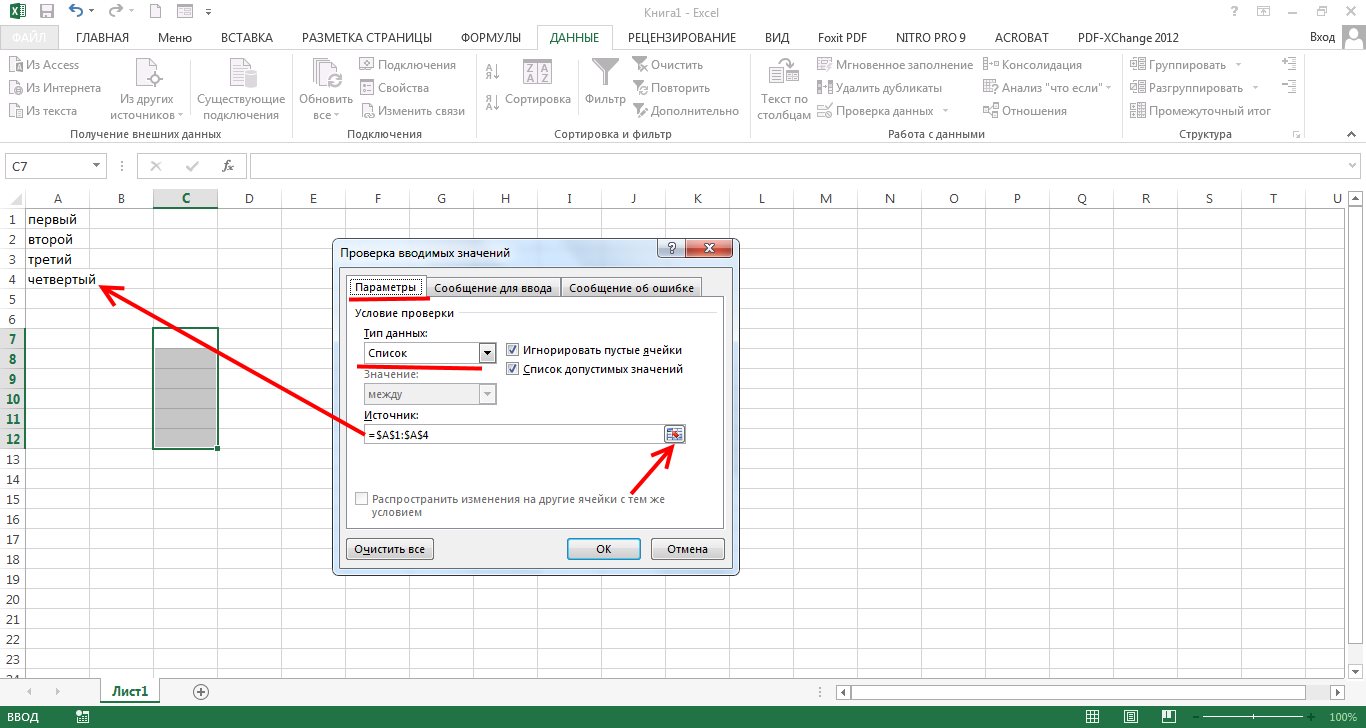Click the Отмена button
The image size is (1366, 728).
click(x=687, y=548)
